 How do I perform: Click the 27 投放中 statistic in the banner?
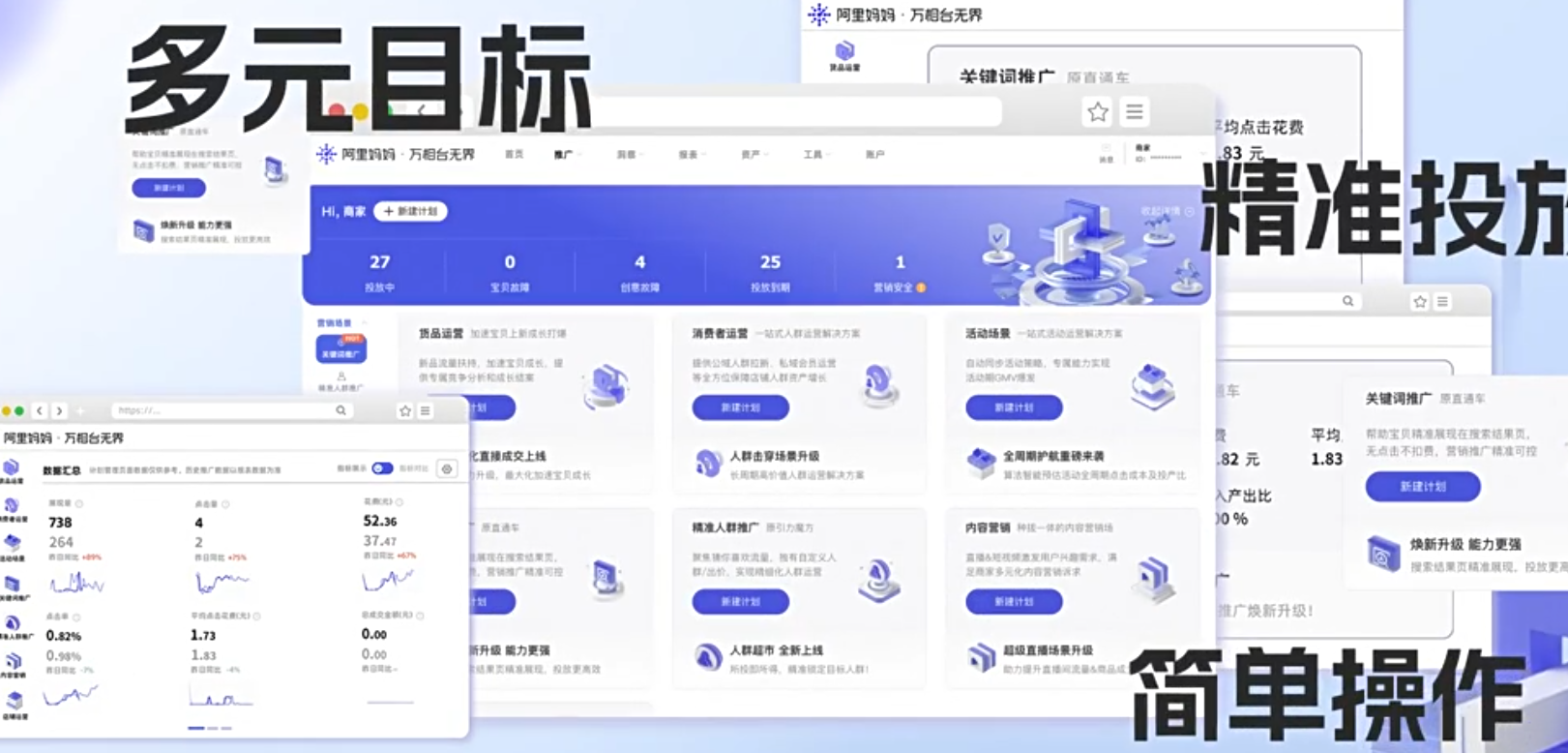(379, 272)
